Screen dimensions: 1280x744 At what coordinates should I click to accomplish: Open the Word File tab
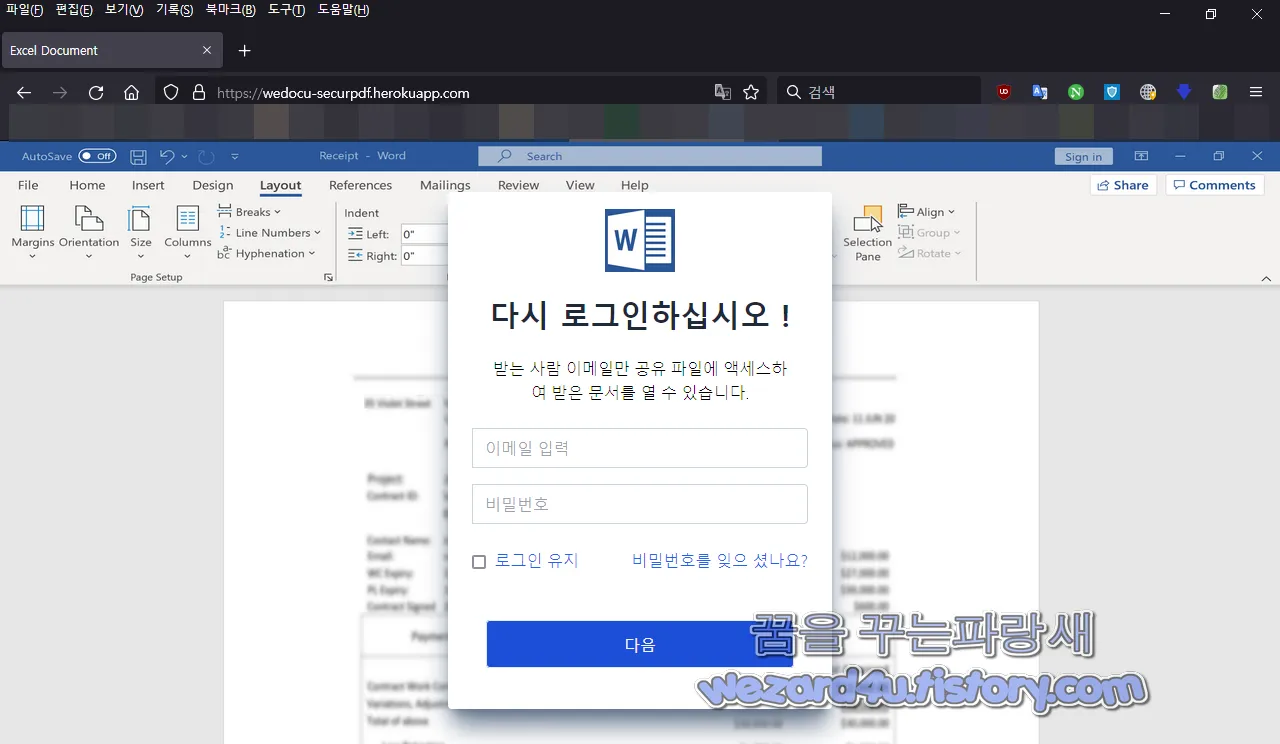(28, 185)
